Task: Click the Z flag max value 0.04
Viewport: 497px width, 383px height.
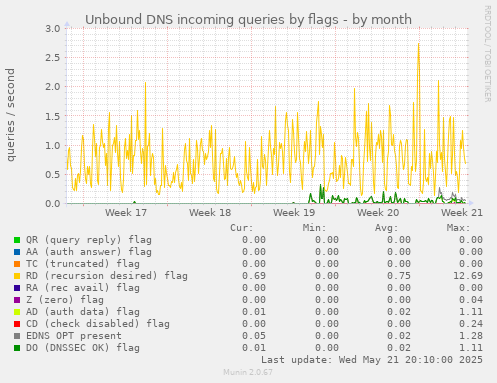Action: 471,300
